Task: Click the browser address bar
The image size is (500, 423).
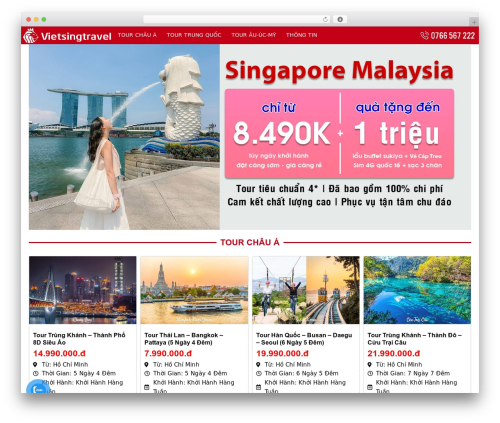Action: coord(237,19)
